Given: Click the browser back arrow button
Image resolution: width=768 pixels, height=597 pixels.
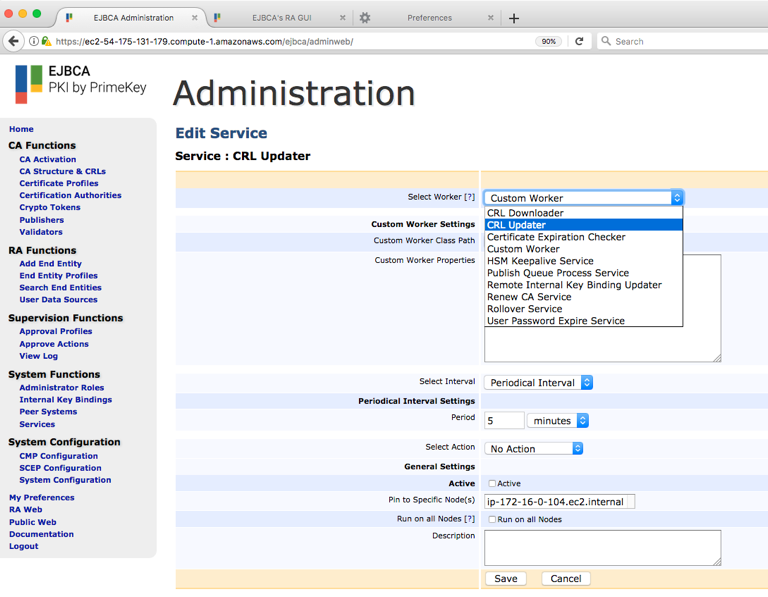Looking at the screenshot, I should [x=13, y=41].
